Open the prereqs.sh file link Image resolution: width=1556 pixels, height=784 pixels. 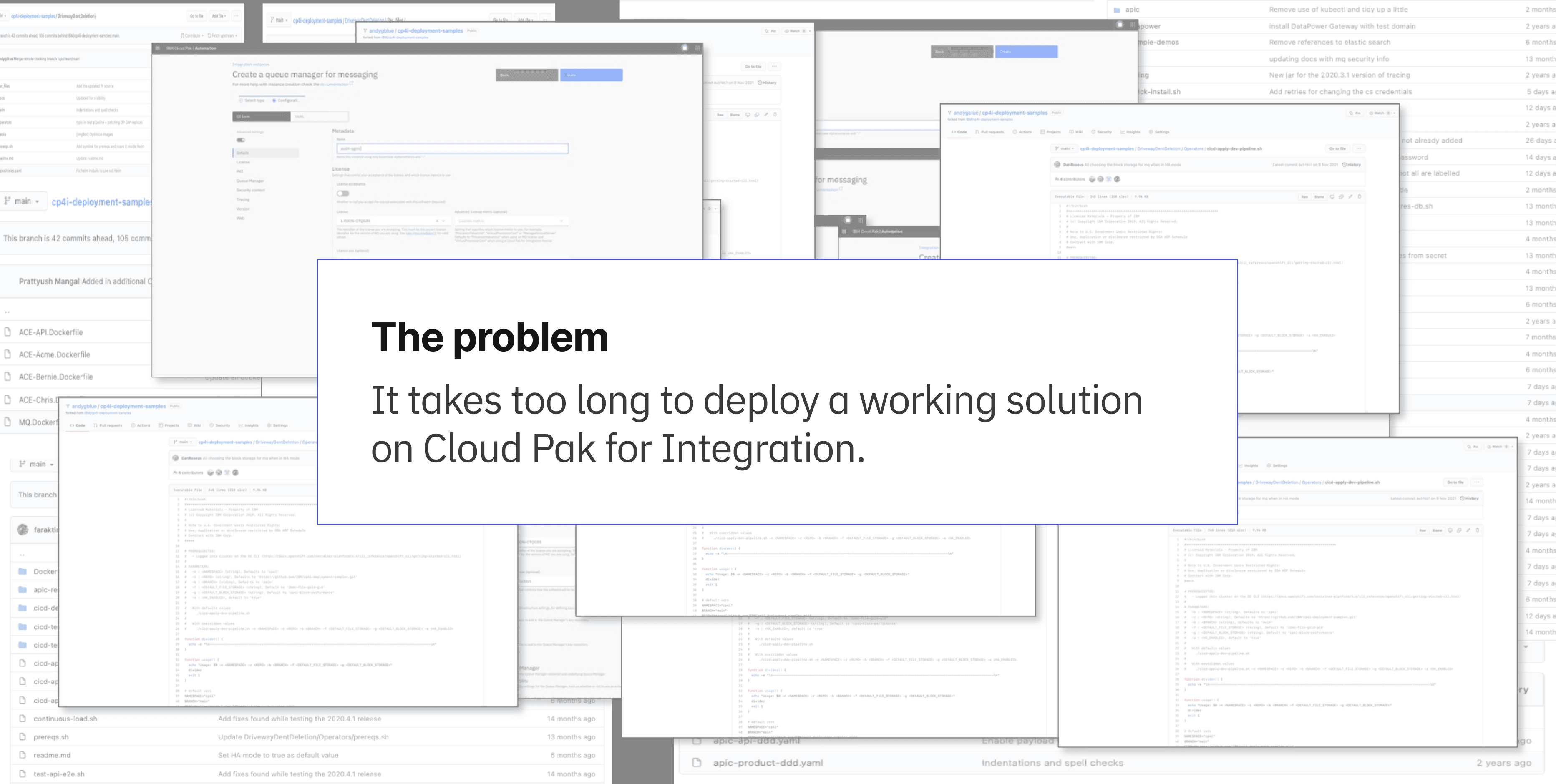tap(51, 737)
